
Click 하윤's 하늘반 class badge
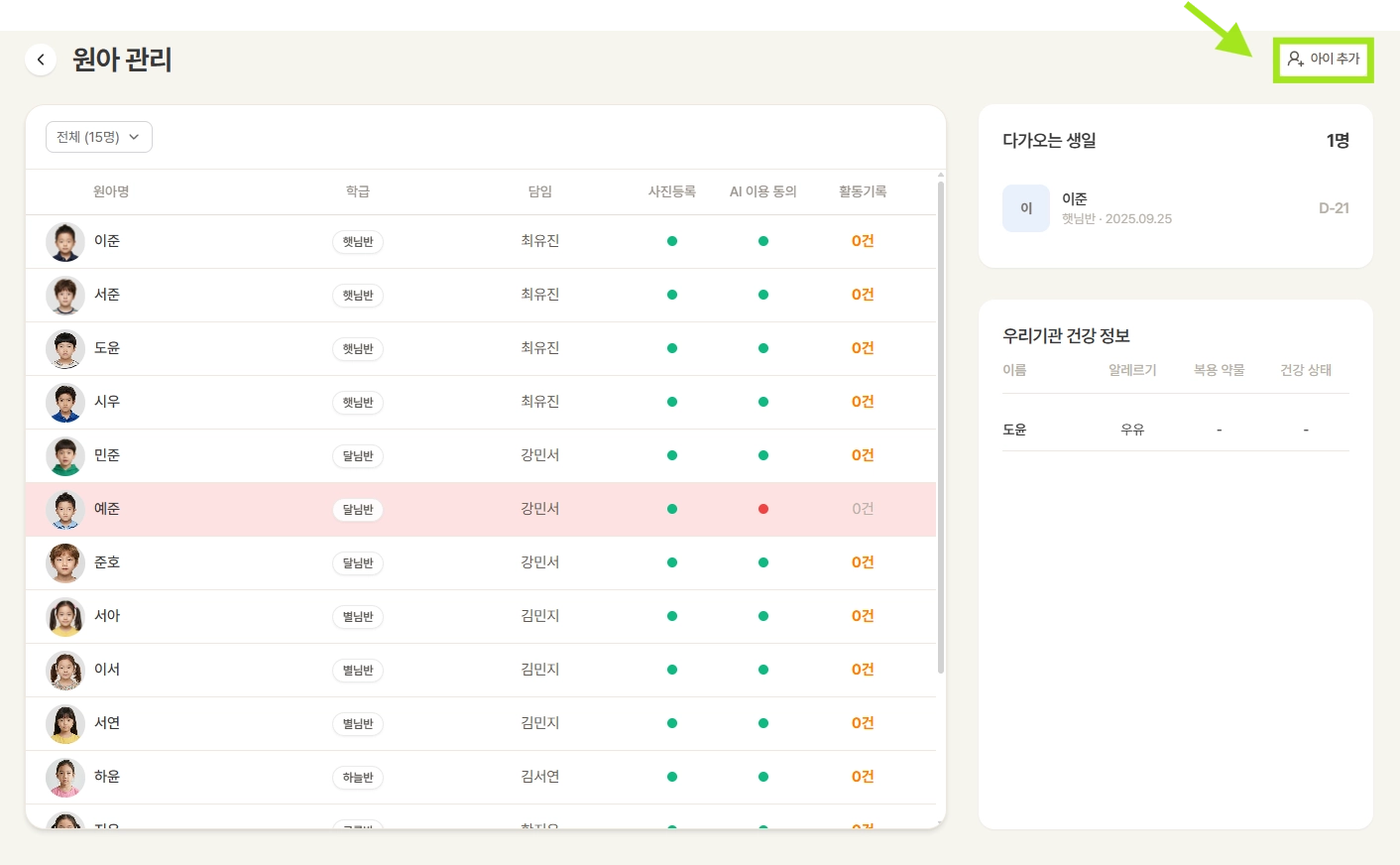pos(358,778)
